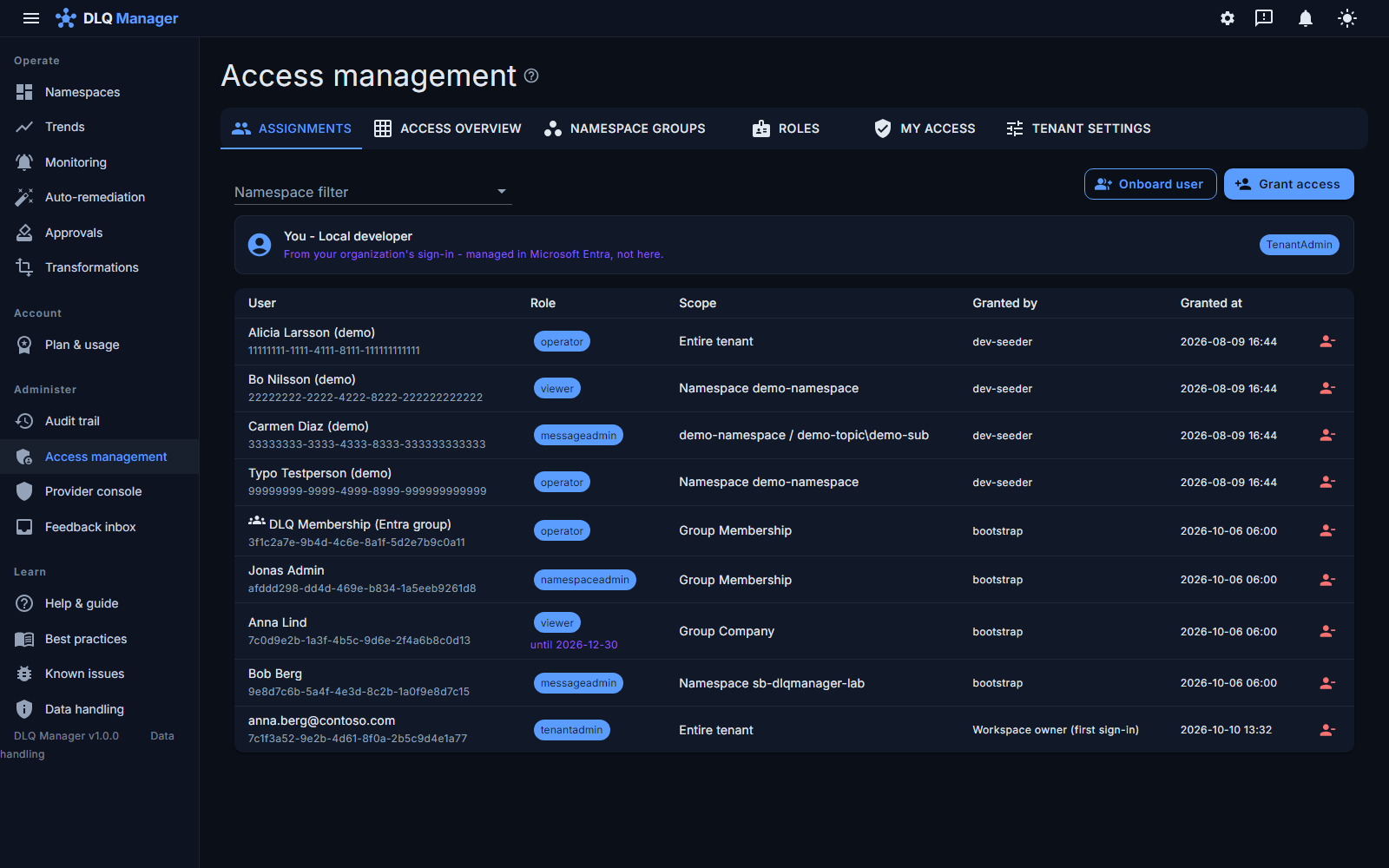Screen dimensions: 1389x868
Task: Open Plan & usage page
Action: (100, 345)
